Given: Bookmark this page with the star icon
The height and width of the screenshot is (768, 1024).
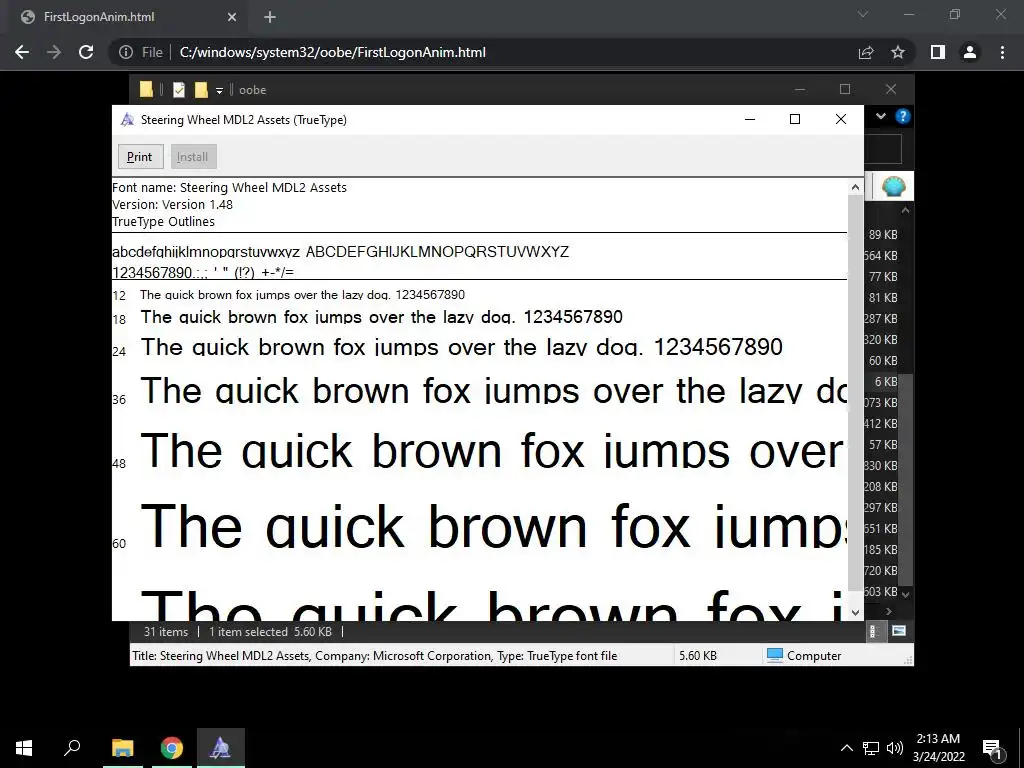Looking at the screenshot, I should 898,52.
